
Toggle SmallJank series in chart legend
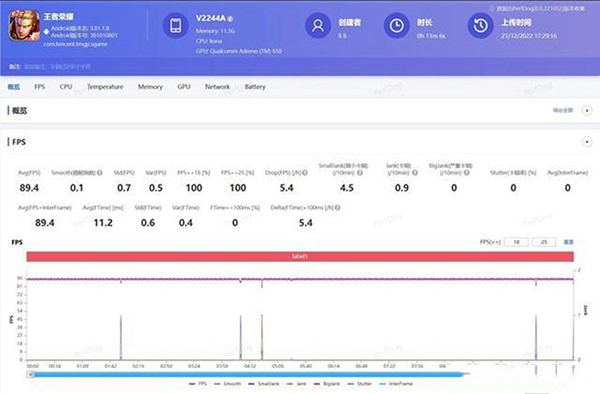point(264,384)
